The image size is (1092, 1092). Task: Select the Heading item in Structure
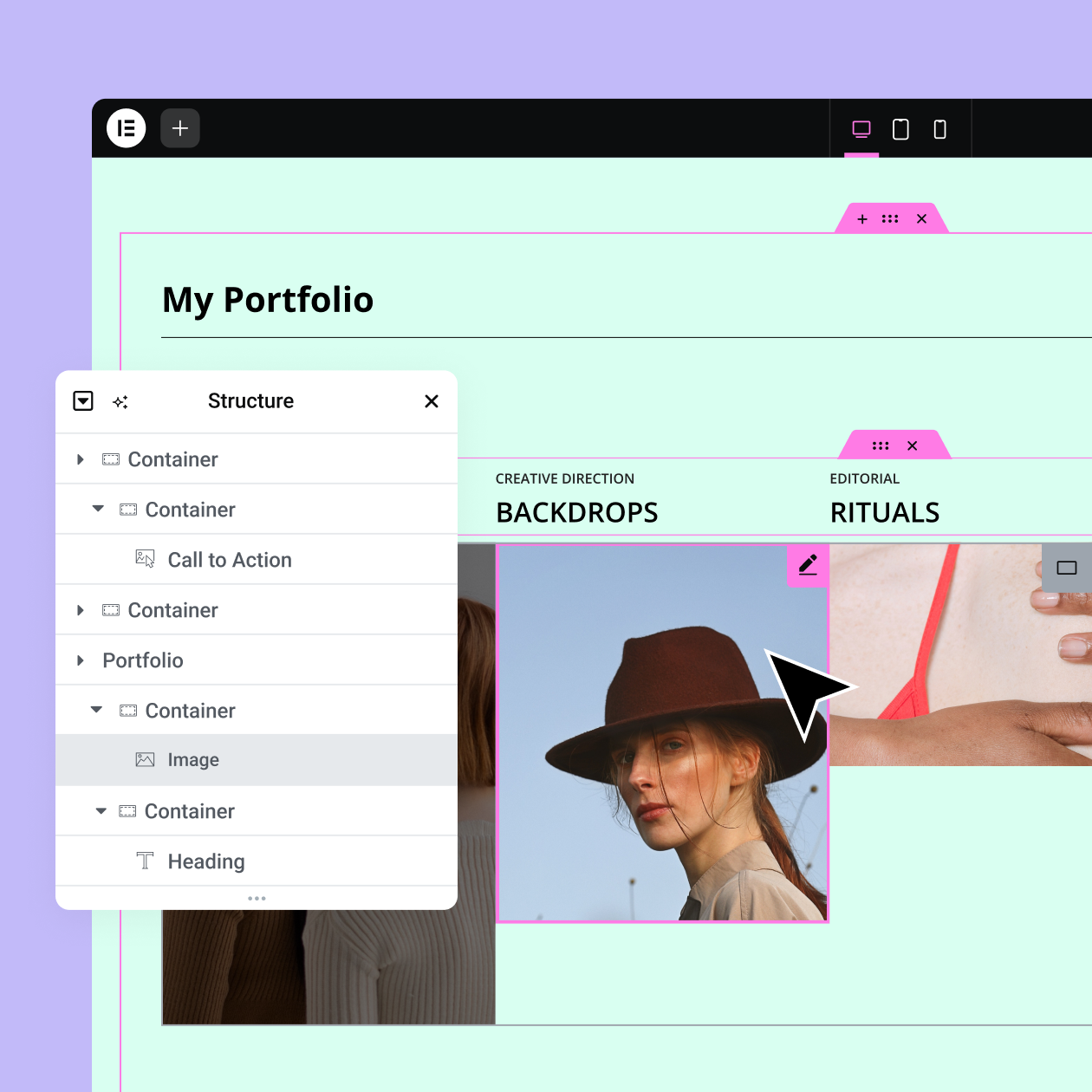pyautogui.click(x=206, y=861)
